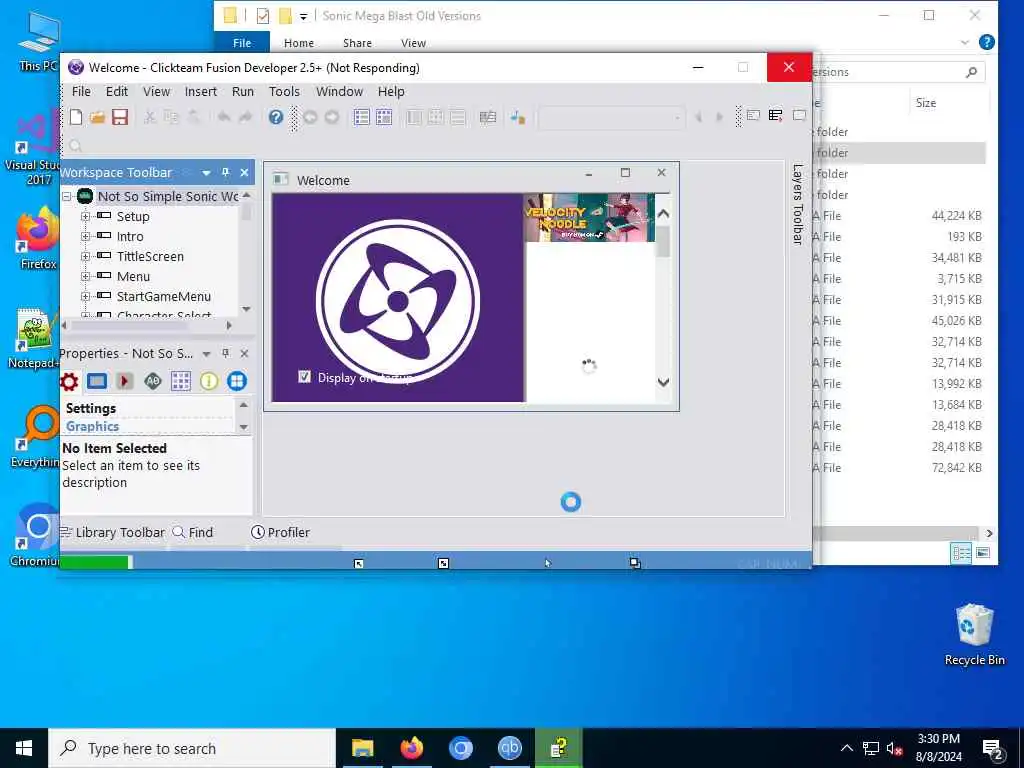The height and width of the screenshot is (768, 1024).
Task: Open the Run menu
Action: (x=243, y=91)
